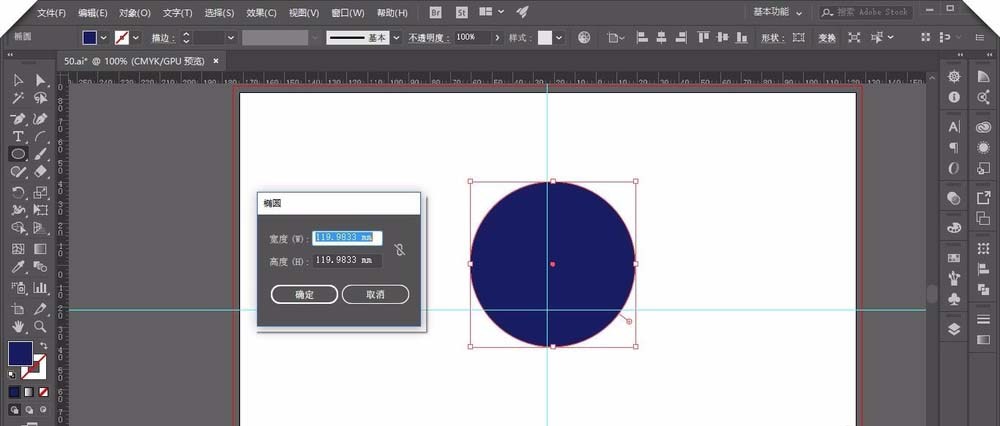Click the 不透明度 opacity link

click(429, 38)
